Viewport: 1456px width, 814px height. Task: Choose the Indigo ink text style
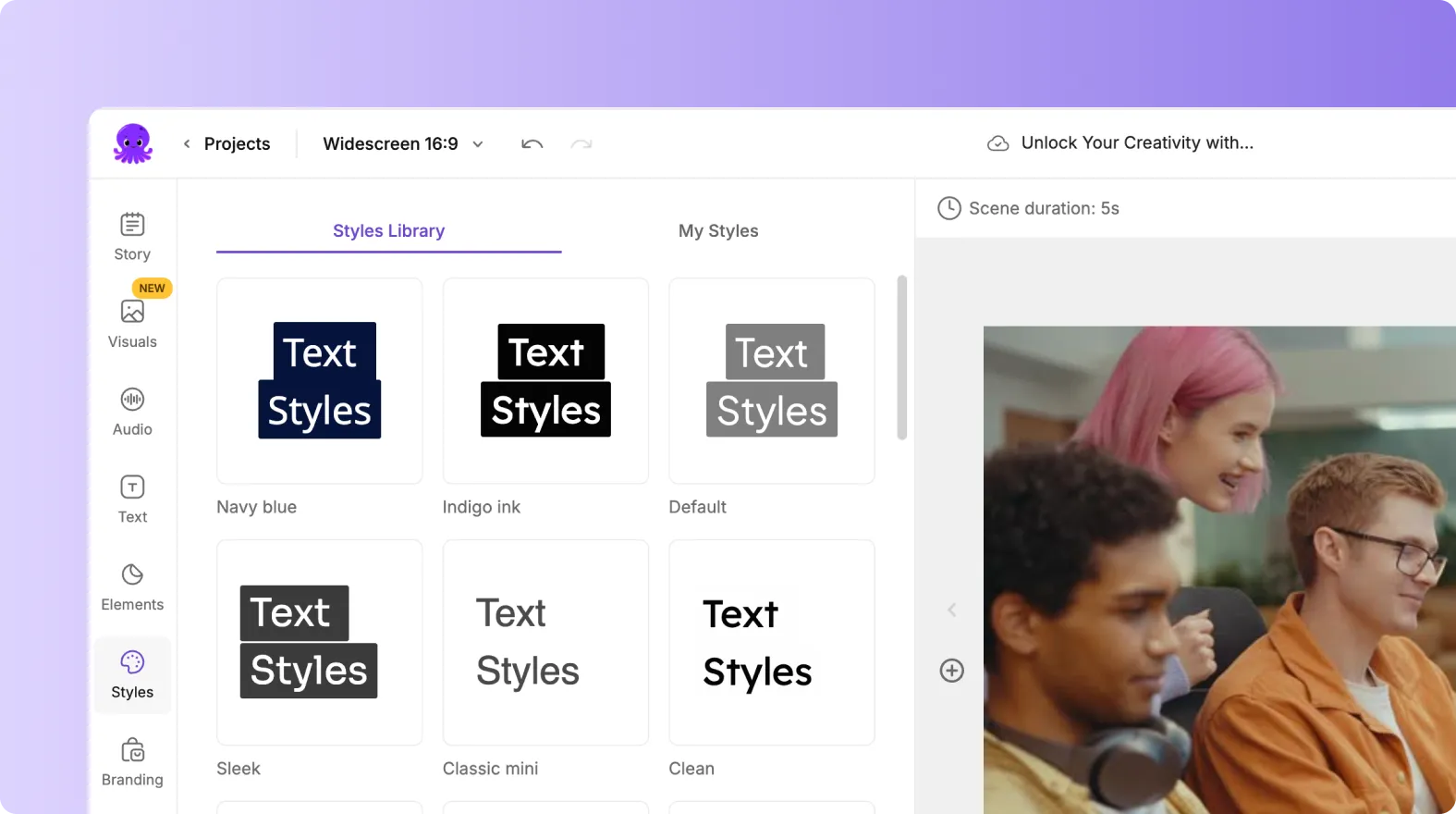[x=545, y=381]
